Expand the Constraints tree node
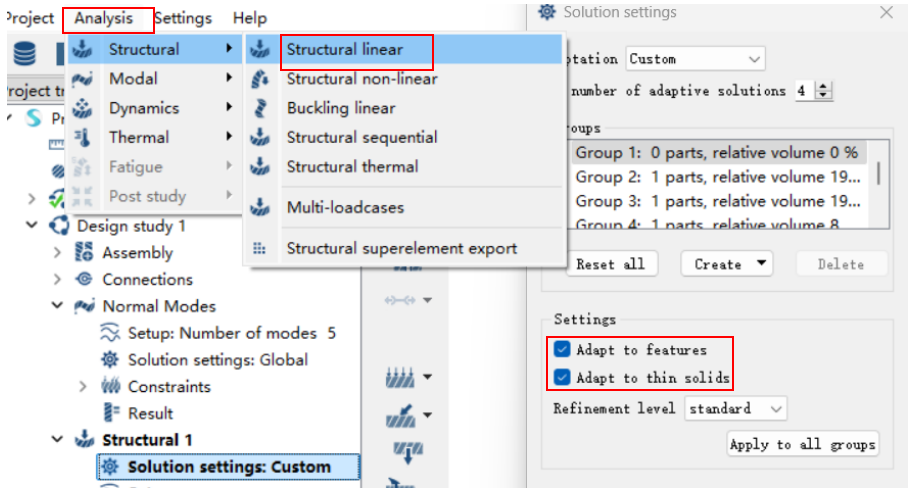 click(x=83, y=386)
